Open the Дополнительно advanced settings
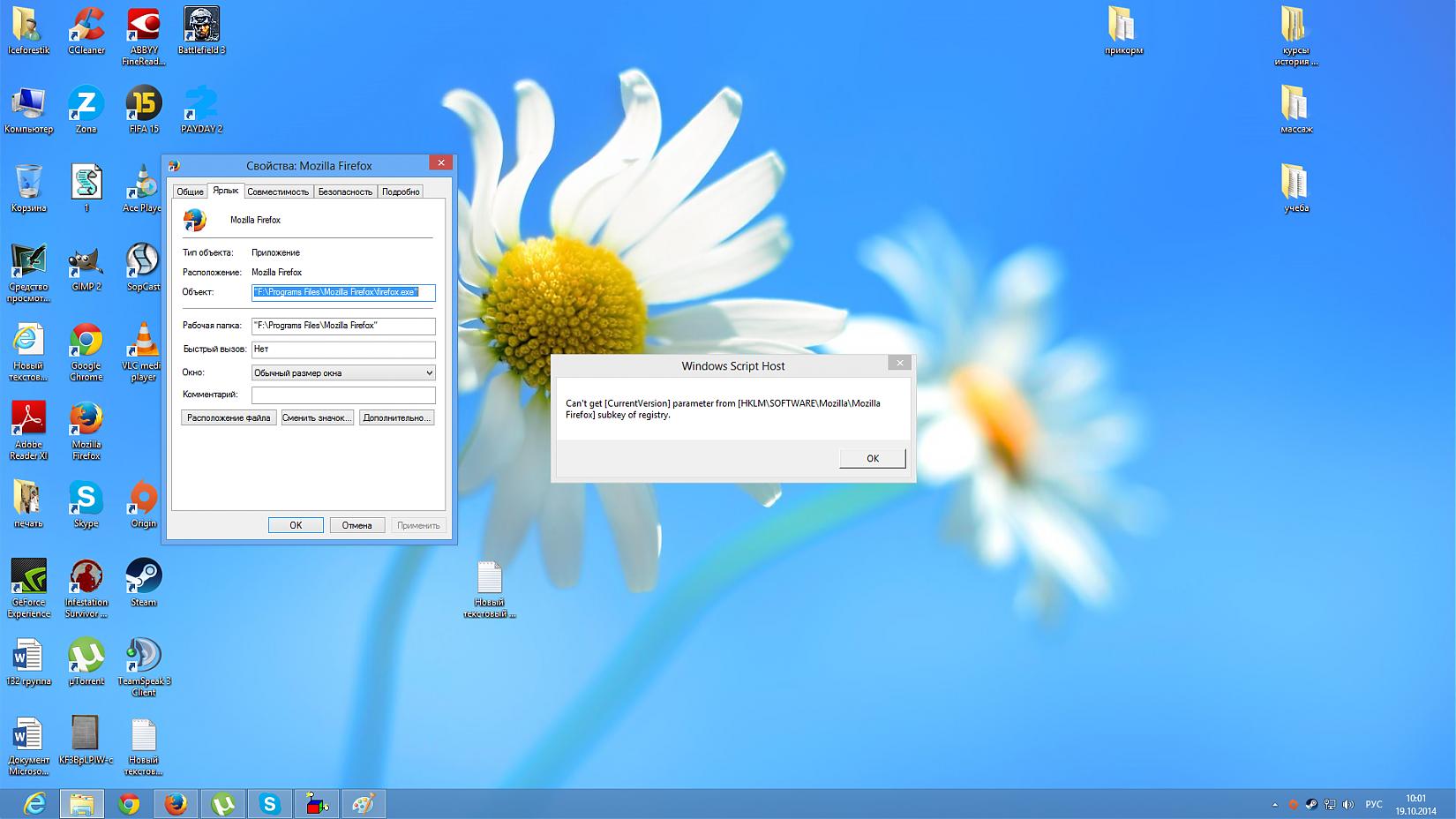Viewport: 1456px width, 819px height. point(396,417)
